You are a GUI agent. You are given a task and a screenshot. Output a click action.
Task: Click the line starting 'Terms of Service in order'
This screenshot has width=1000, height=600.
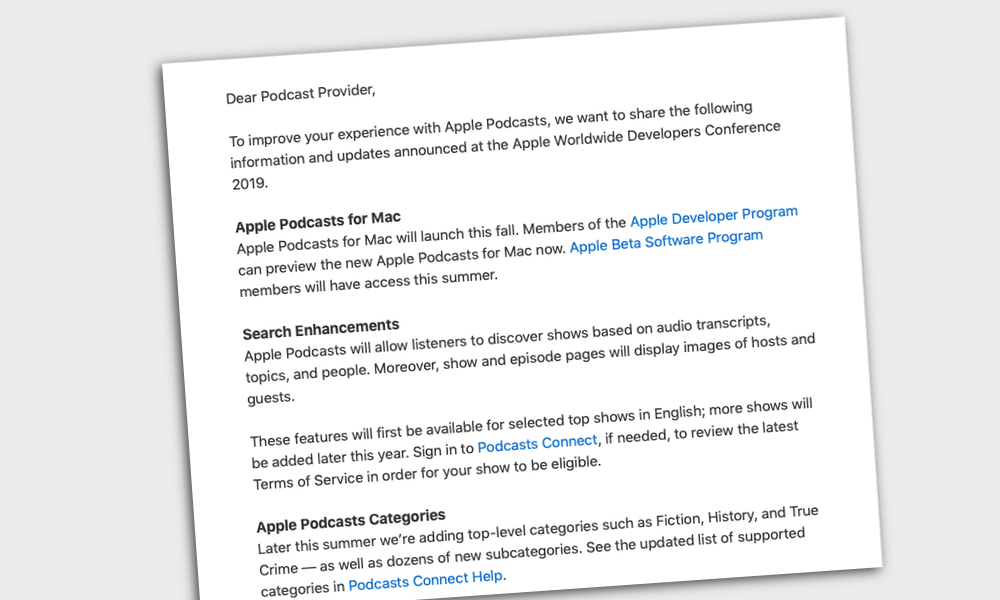click(427, 472)
